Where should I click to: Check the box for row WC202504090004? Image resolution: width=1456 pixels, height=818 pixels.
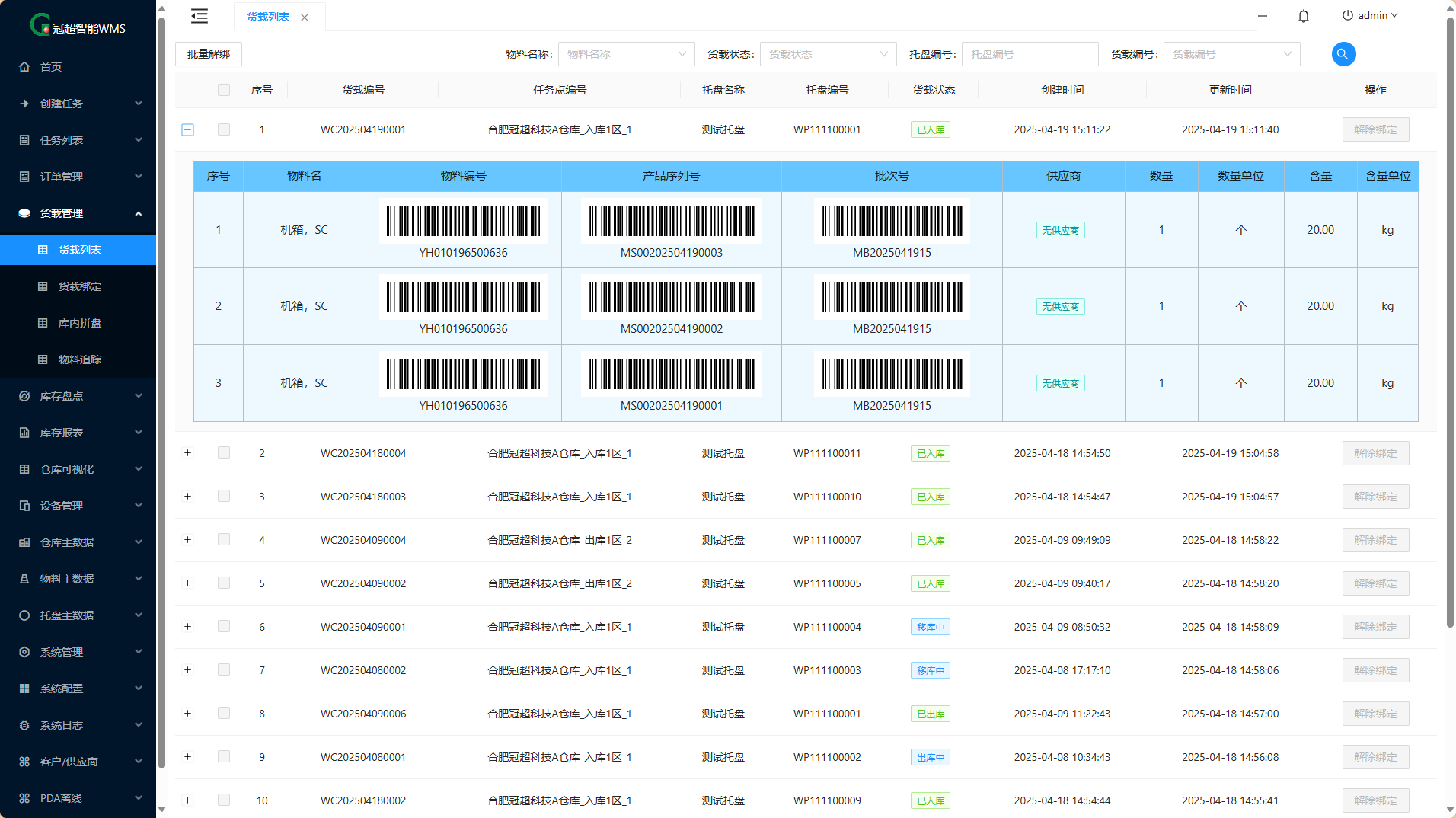(224, 539)
